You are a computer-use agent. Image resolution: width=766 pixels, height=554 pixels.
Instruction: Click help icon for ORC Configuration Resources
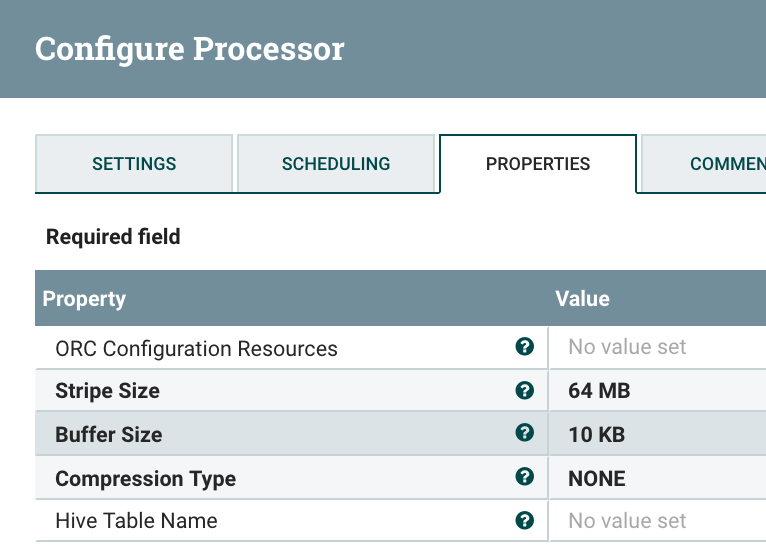tap(523, 347)
